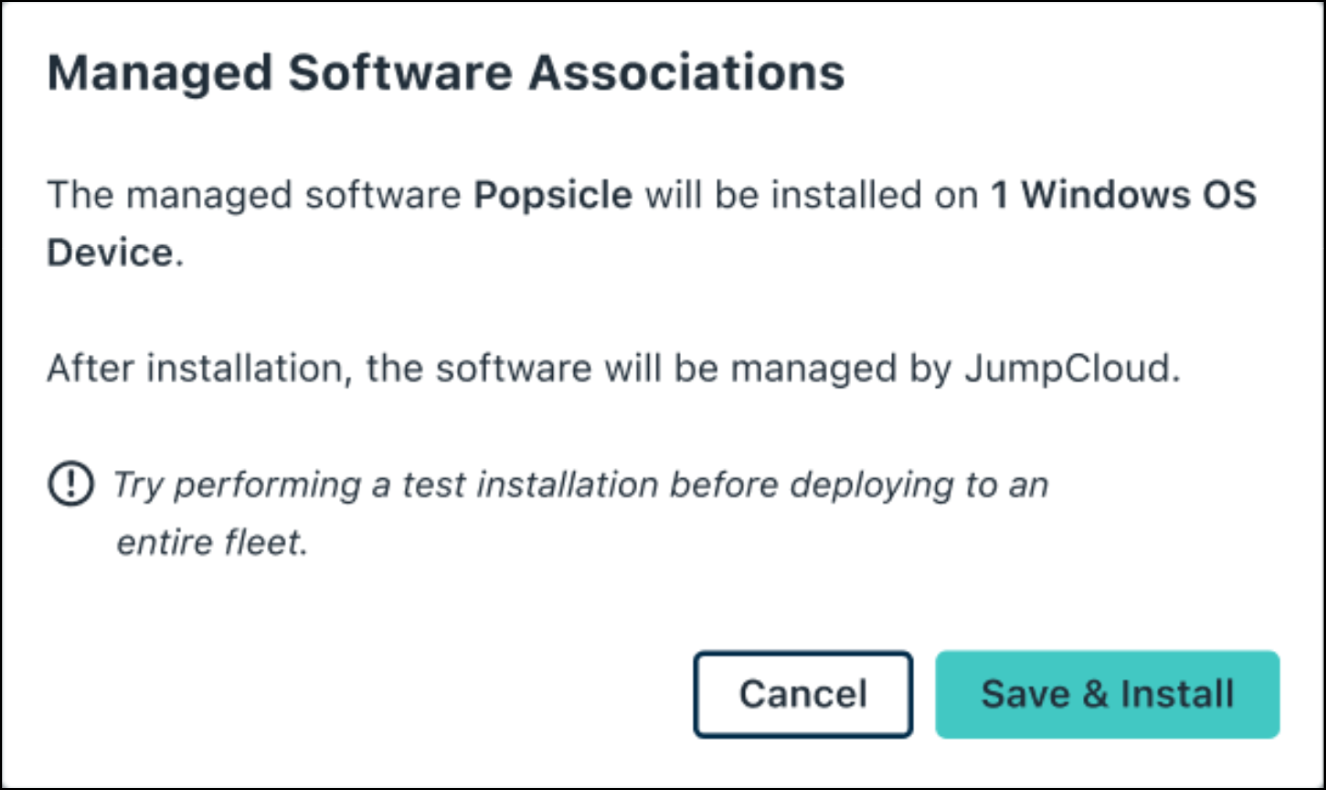Click the Save & Install button
The width and height of the screenshot is (1326, 790).
pos(1107,694)
